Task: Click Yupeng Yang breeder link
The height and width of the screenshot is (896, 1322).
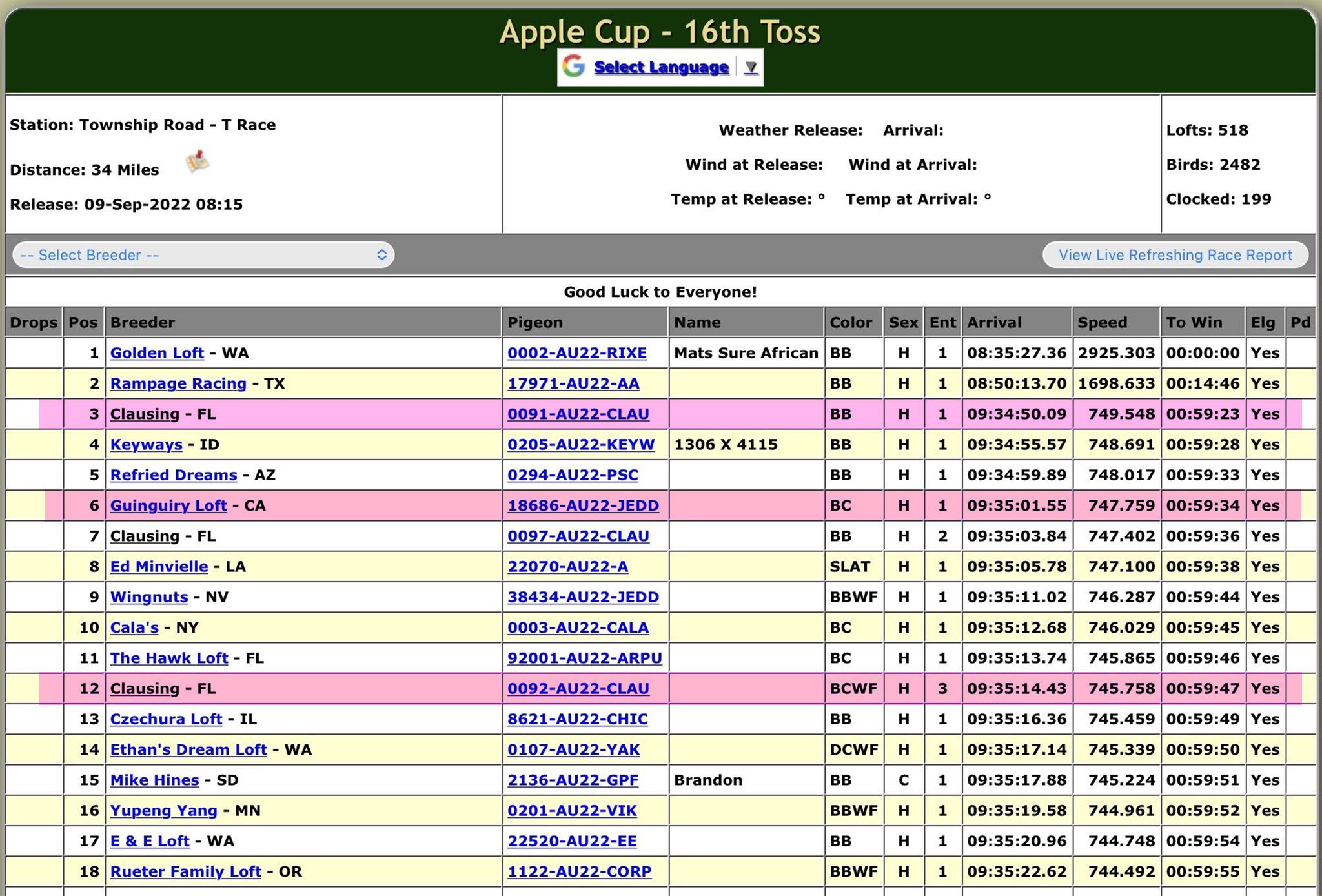Action: (x=163, y=811)
